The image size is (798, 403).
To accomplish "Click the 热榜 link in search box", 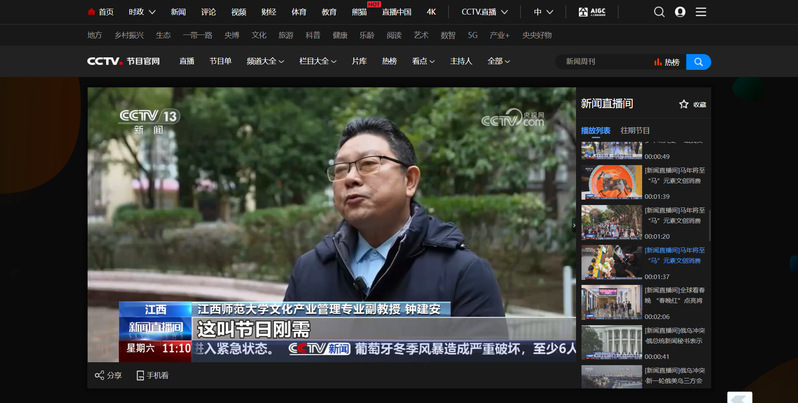I will (x=667, y=62).
